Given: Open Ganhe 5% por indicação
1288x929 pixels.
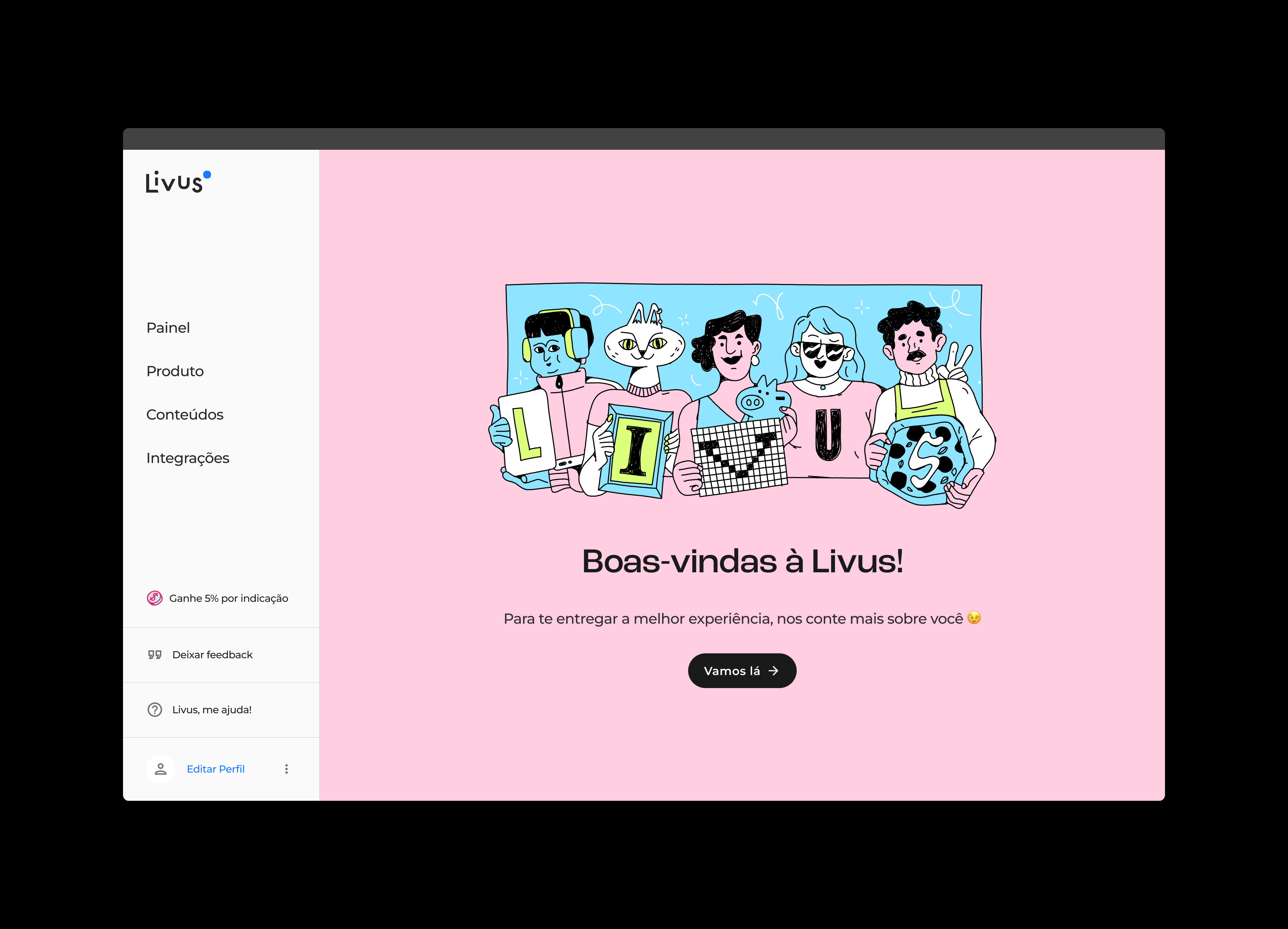Looking at the screenshot, I should [x=228, y=598].
